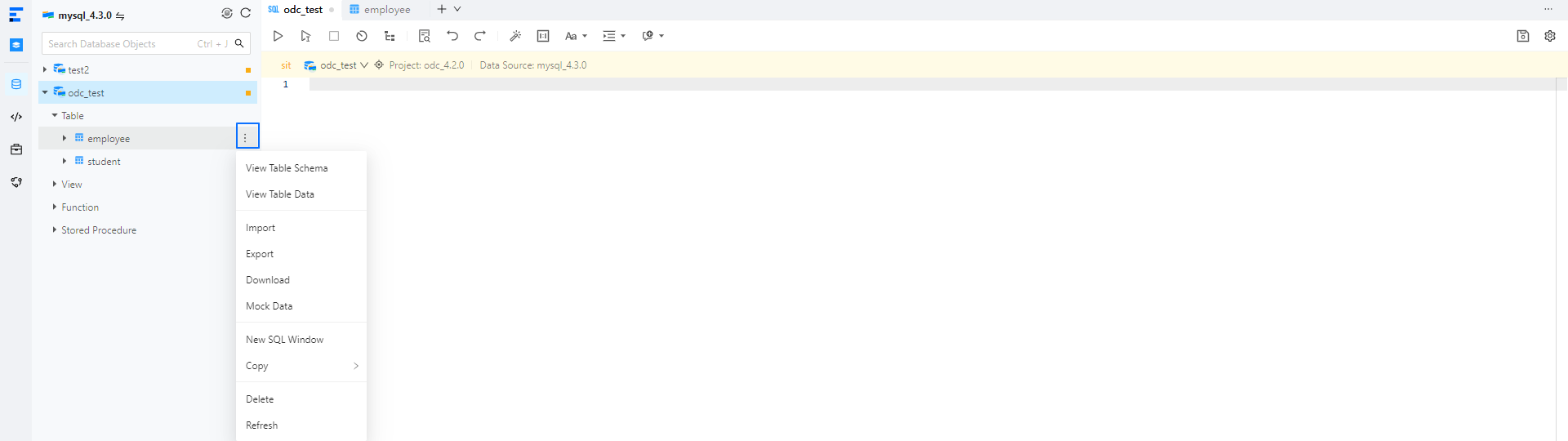Click the Undo arrow in toolbar
The image size is (1568, 441).
[x=452, y=36]
